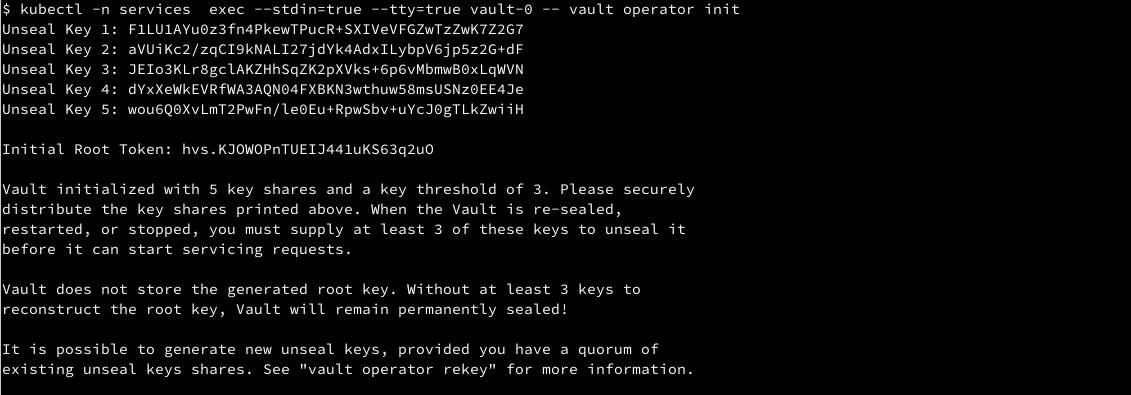Click the 'Vault initialized with 5 key shares' line
The width and height of the screenshot is (1131, 395).
[x=348, y=190]
